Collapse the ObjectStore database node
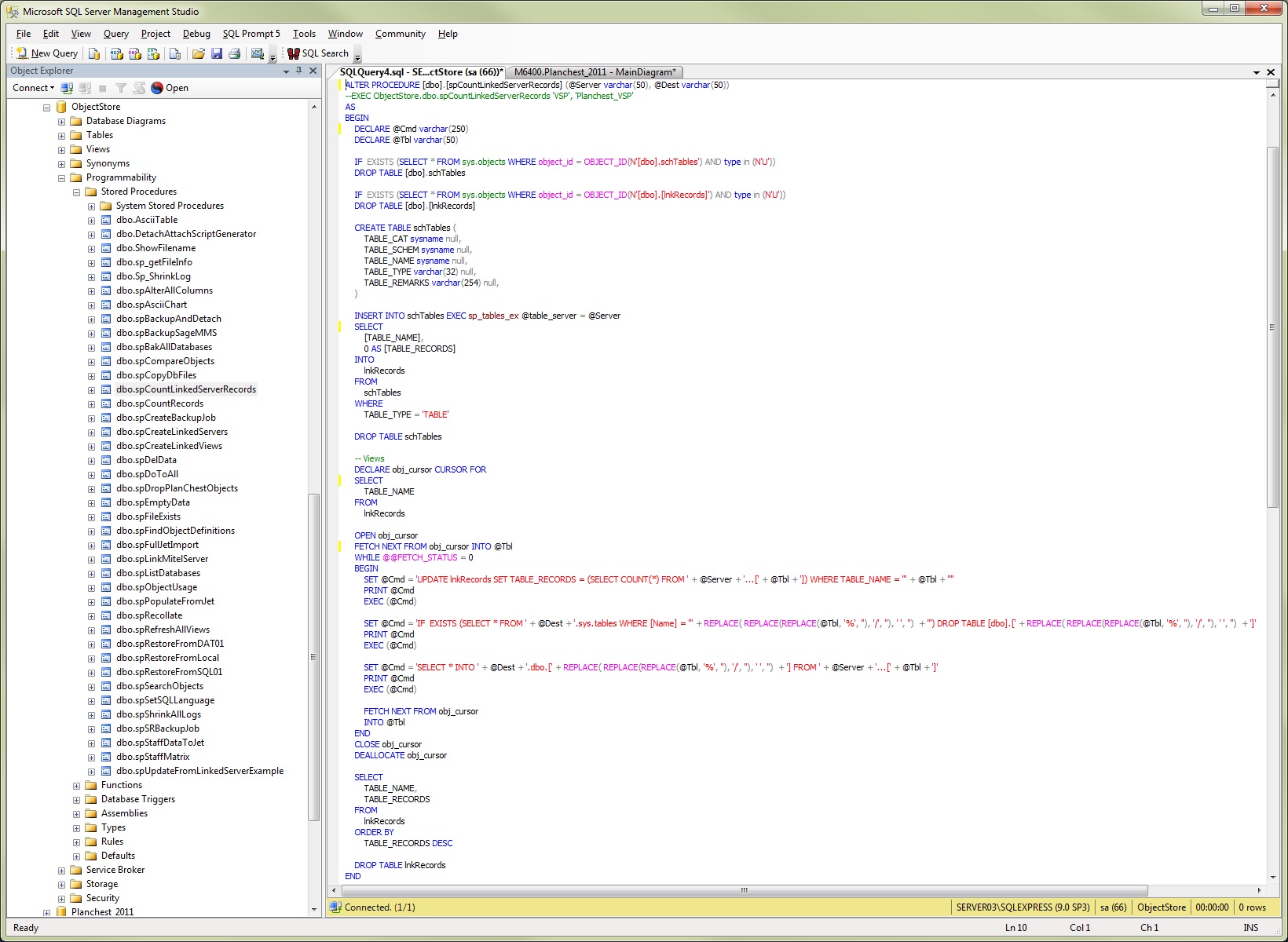 (46, 108)
